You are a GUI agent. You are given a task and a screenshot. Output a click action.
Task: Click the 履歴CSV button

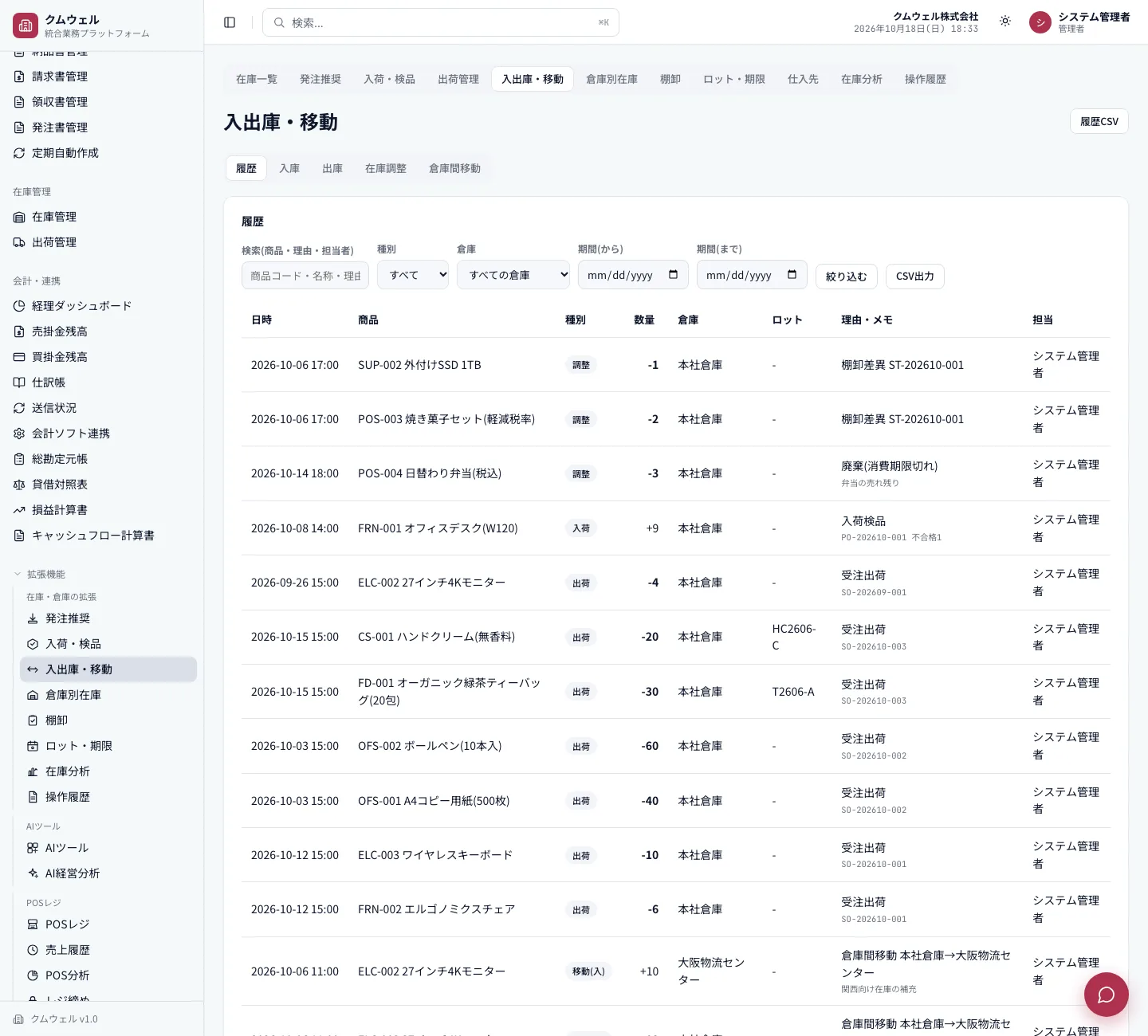point(1099,121)
